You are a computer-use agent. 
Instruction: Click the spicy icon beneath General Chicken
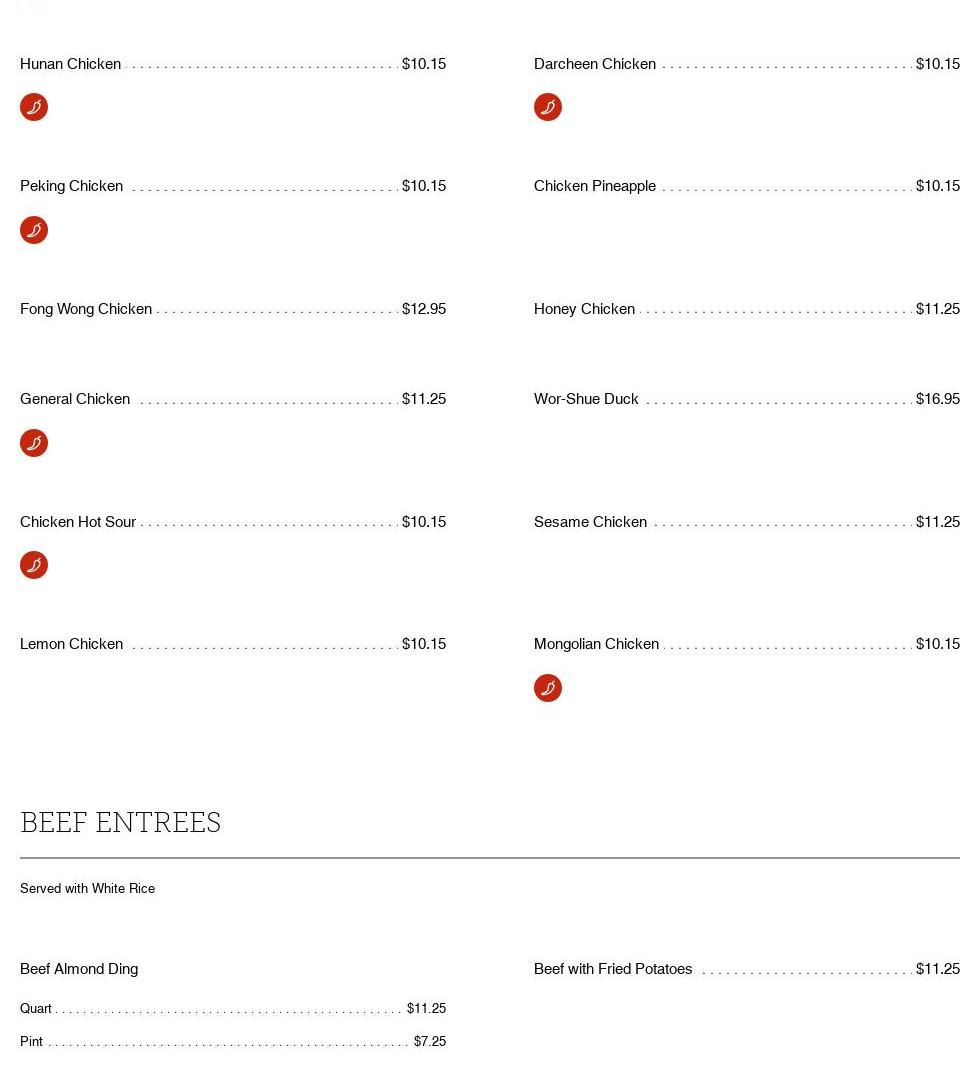(34, 443)
